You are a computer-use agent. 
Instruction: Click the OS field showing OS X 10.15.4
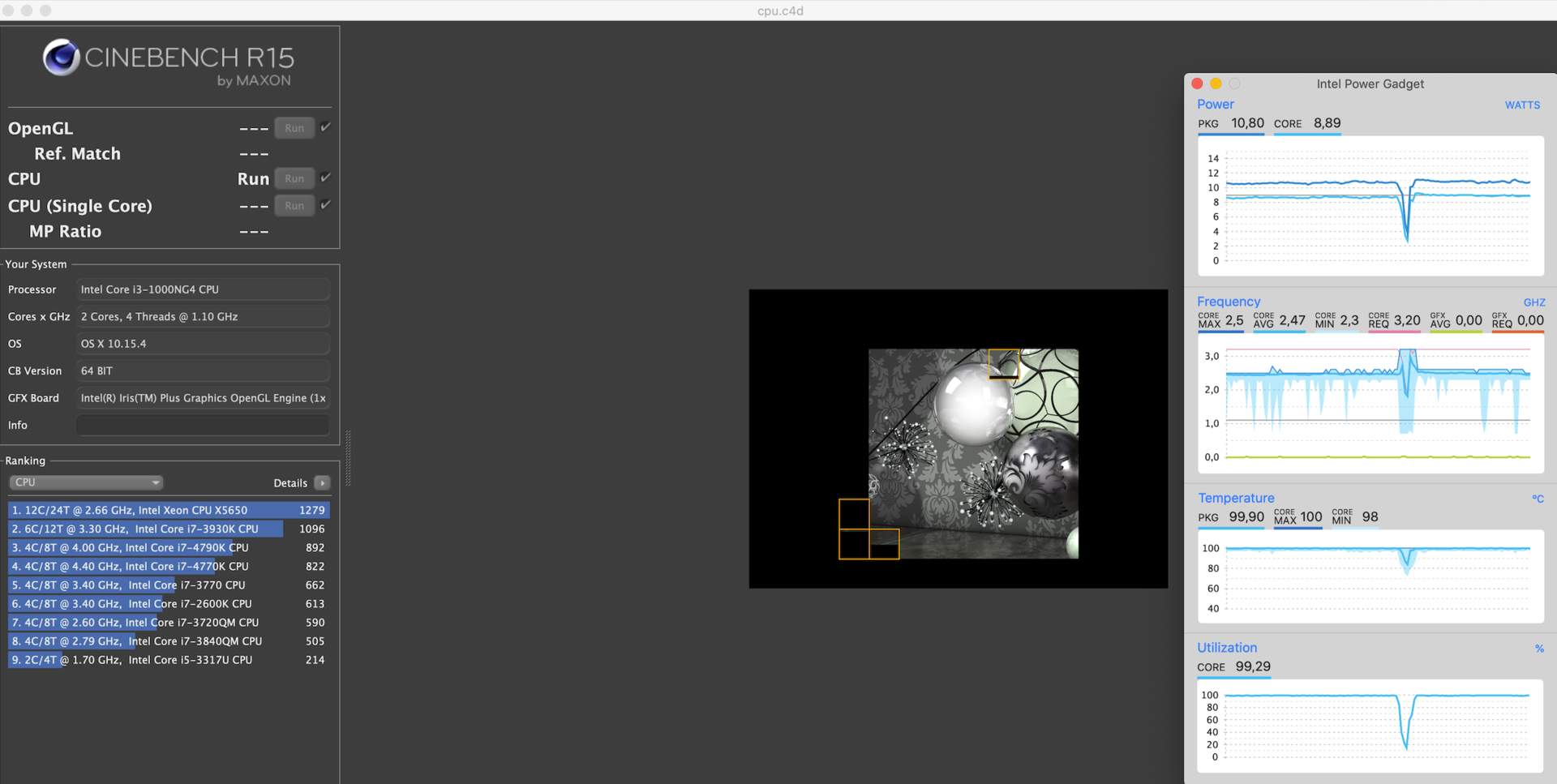pyautogui.click(x=203, y=344)
